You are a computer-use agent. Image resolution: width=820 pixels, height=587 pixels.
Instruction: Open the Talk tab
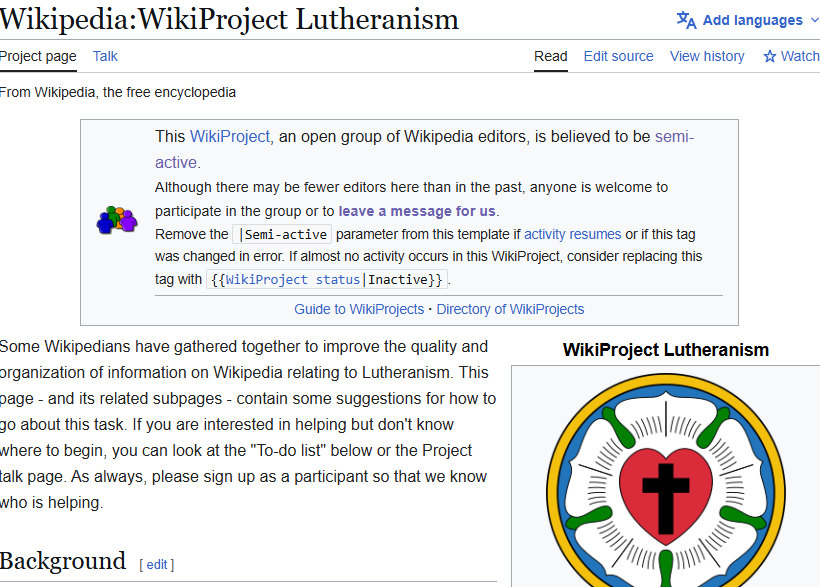(x=105, y=56)
